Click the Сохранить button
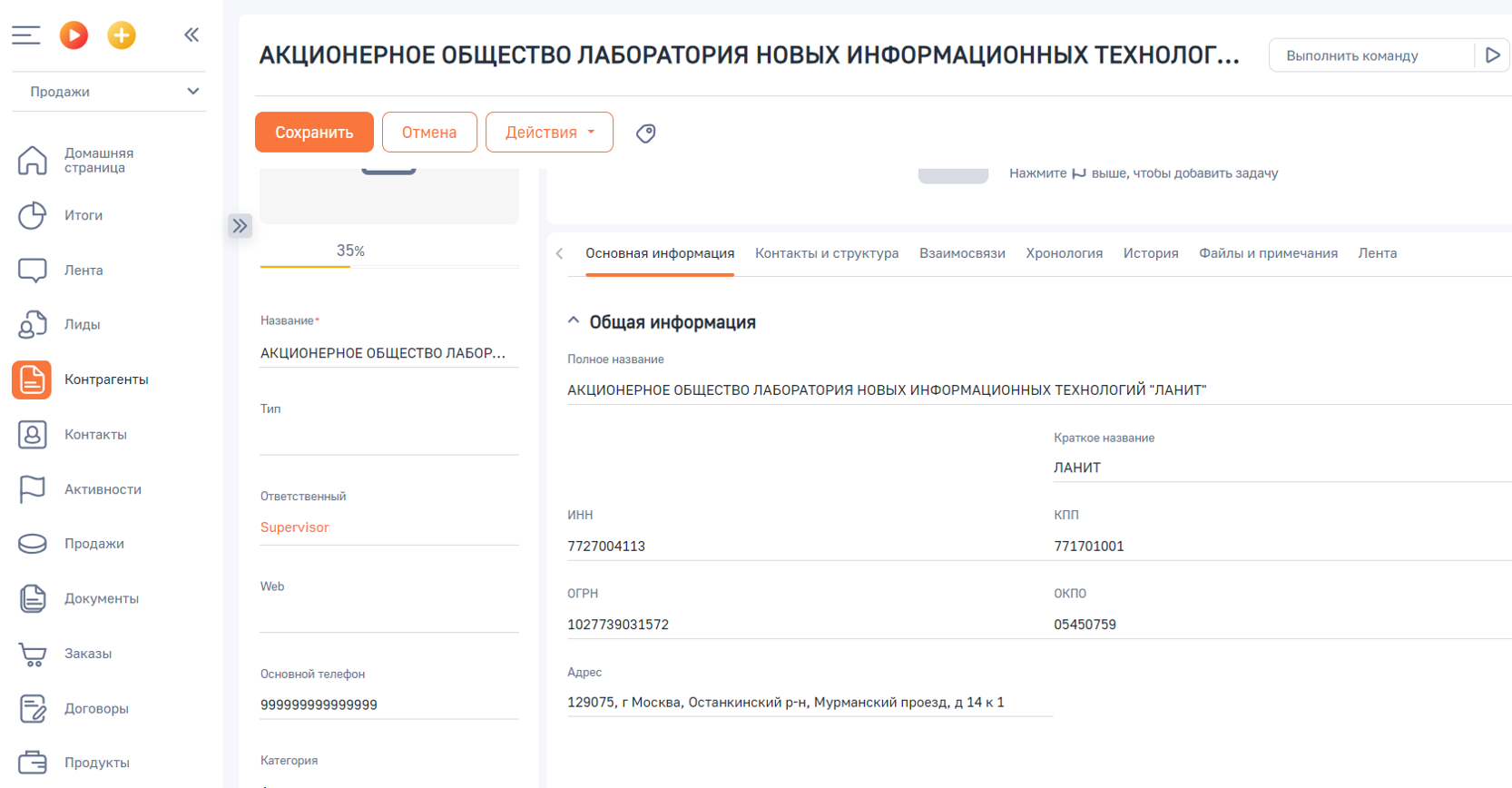Image resolution: width=1512 pixels, height=788 pixels. (x=314, y=133)
